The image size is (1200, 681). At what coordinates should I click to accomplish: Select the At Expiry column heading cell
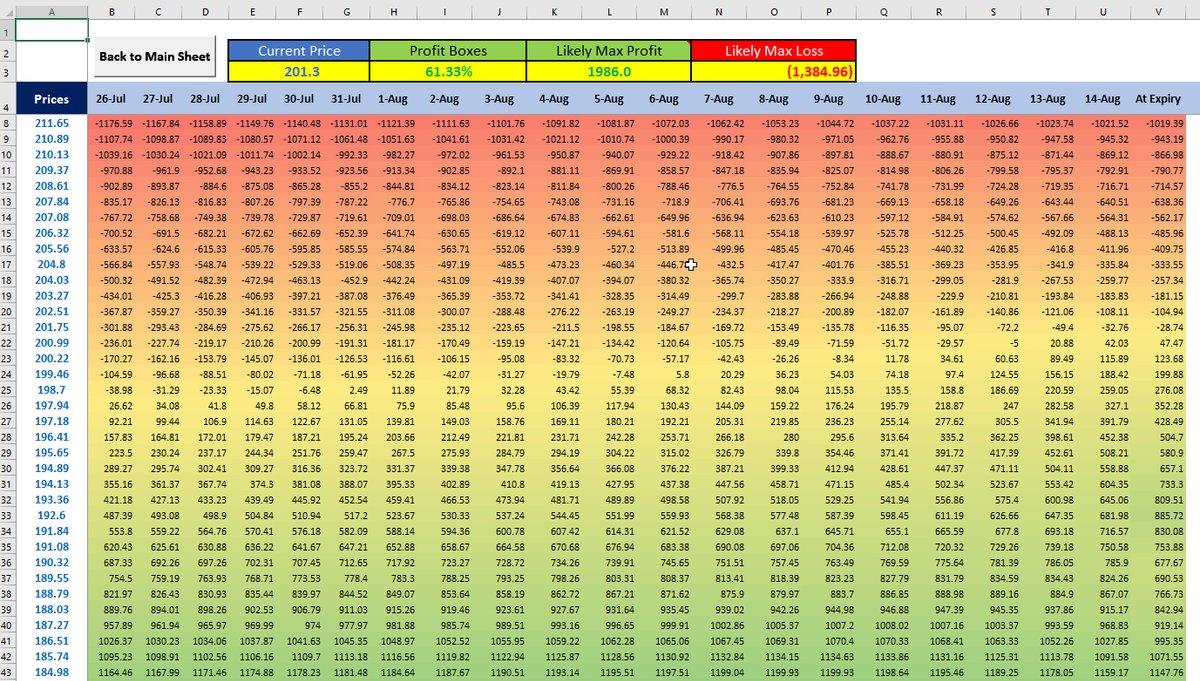(1158, 99)
